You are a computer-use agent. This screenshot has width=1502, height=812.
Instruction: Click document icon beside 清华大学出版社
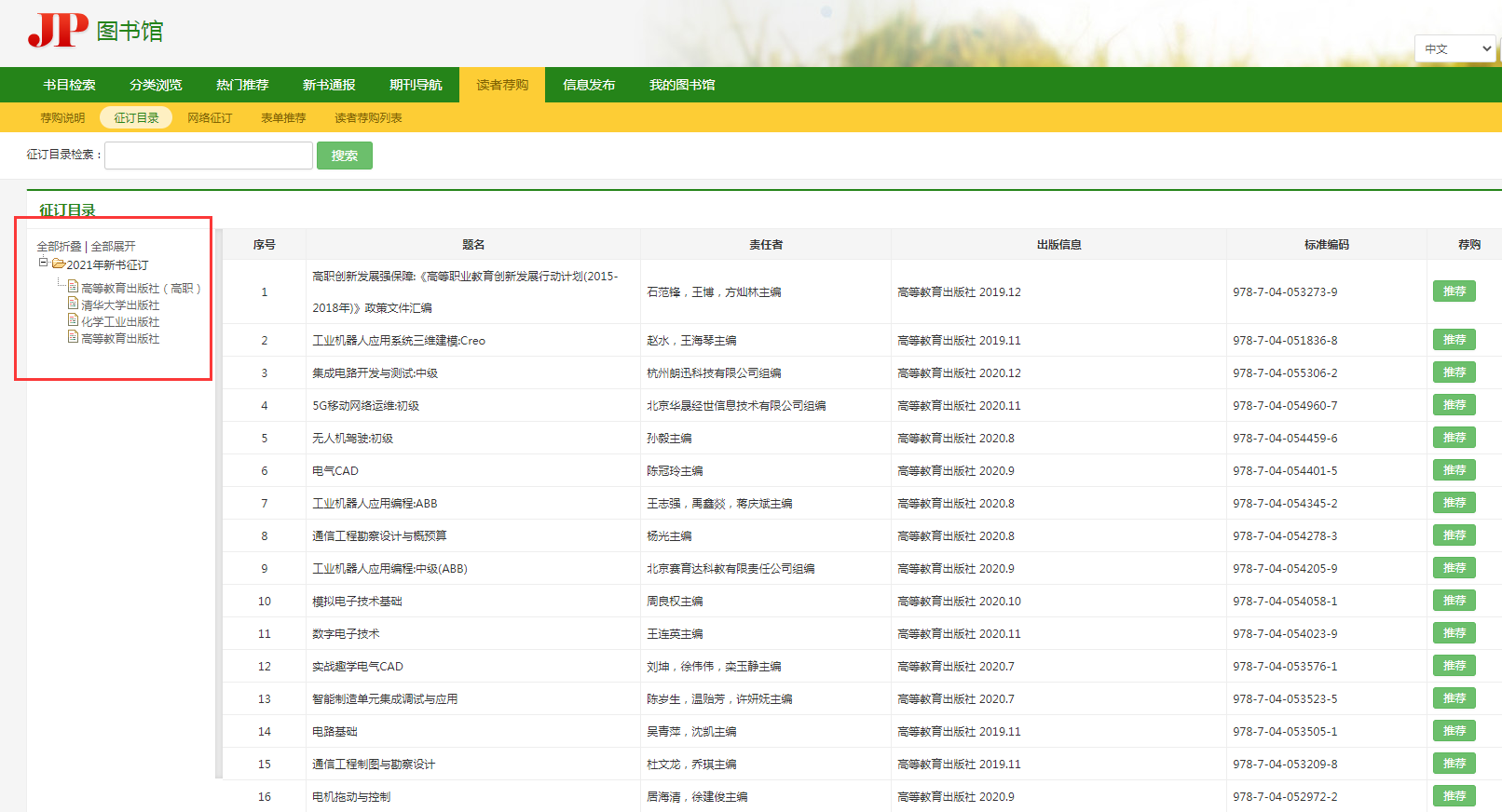tap(73, 304)
